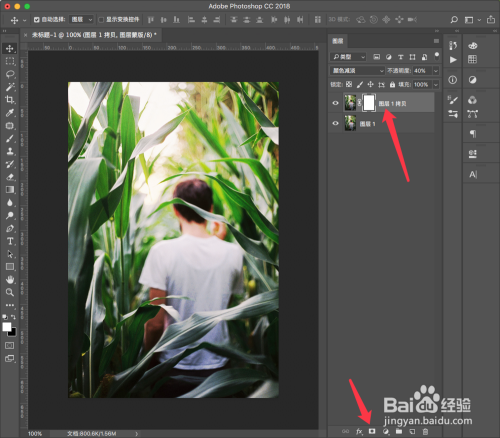Screen dimensions: 500x438
Task: Create new fill or adjustment layer
Action: click(386, 431)
